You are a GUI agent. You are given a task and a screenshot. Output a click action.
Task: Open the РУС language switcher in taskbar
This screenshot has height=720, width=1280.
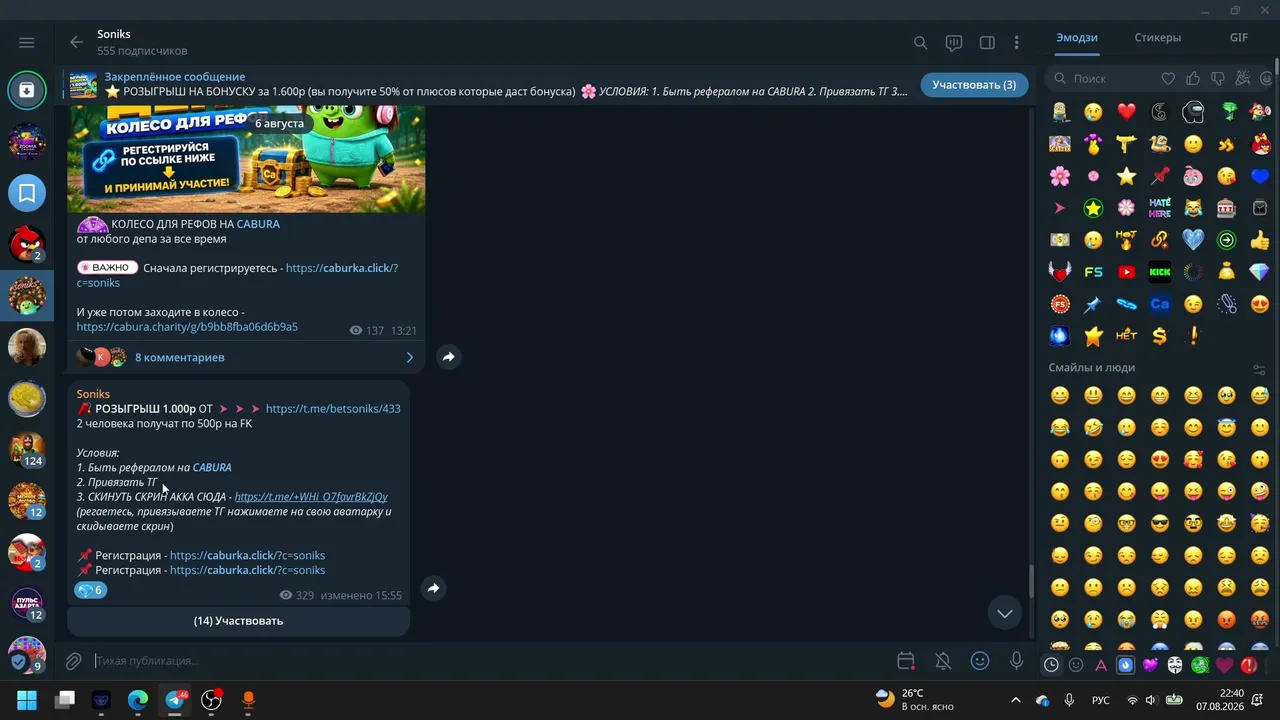(x=1101, y=700)
